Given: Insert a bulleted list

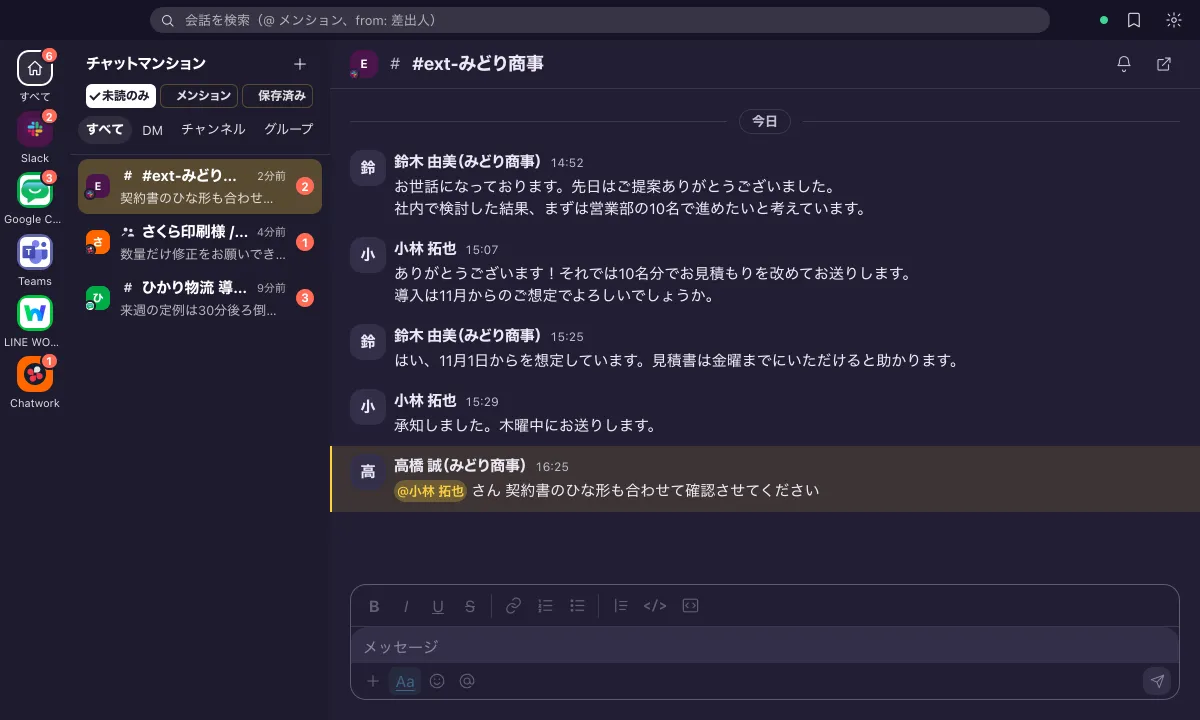Looking at the screenshot, I should pyautogui.click(x=577, y=606).
